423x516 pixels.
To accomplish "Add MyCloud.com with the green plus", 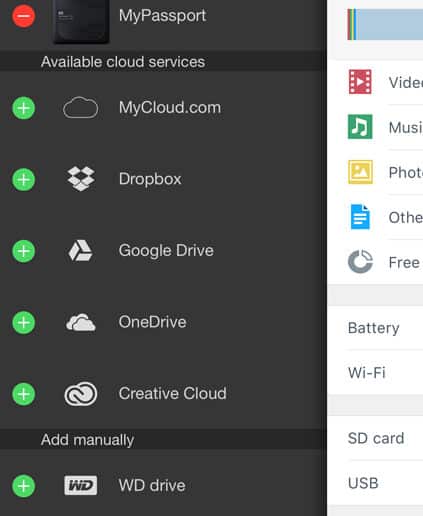I will coord(23,108).
